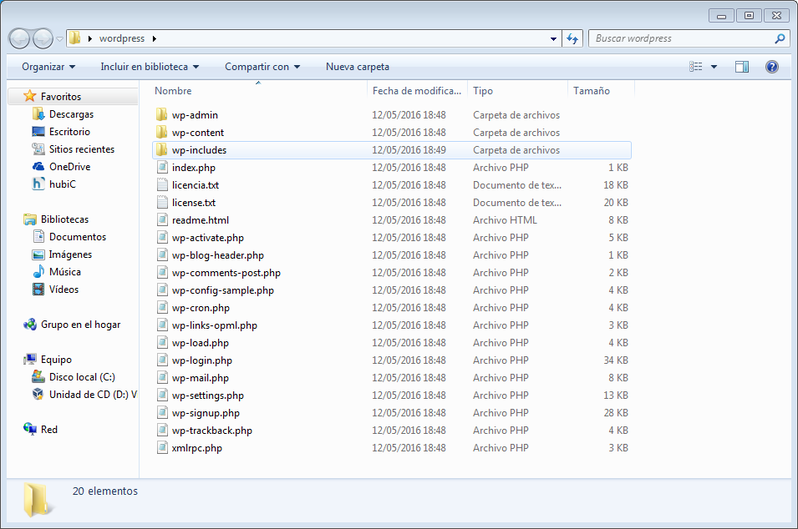798x529 pixels.
Task: Sort by Fecha de modificación column
Action: point(417,91)
